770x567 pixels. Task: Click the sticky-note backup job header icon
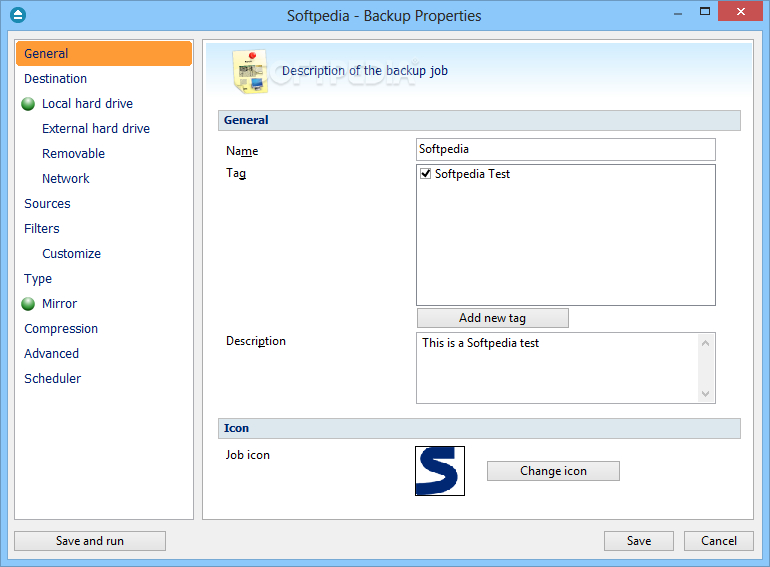coord(250,71)
